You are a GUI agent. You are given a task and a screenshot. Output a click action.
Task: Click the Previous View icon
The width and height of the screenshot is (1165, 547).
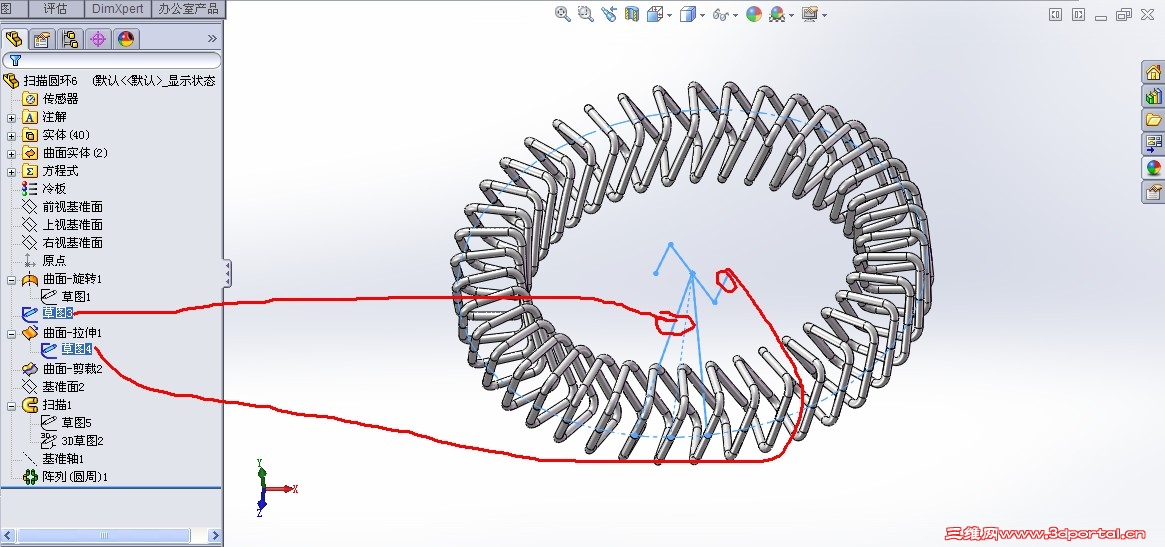(x=609, y=14)
